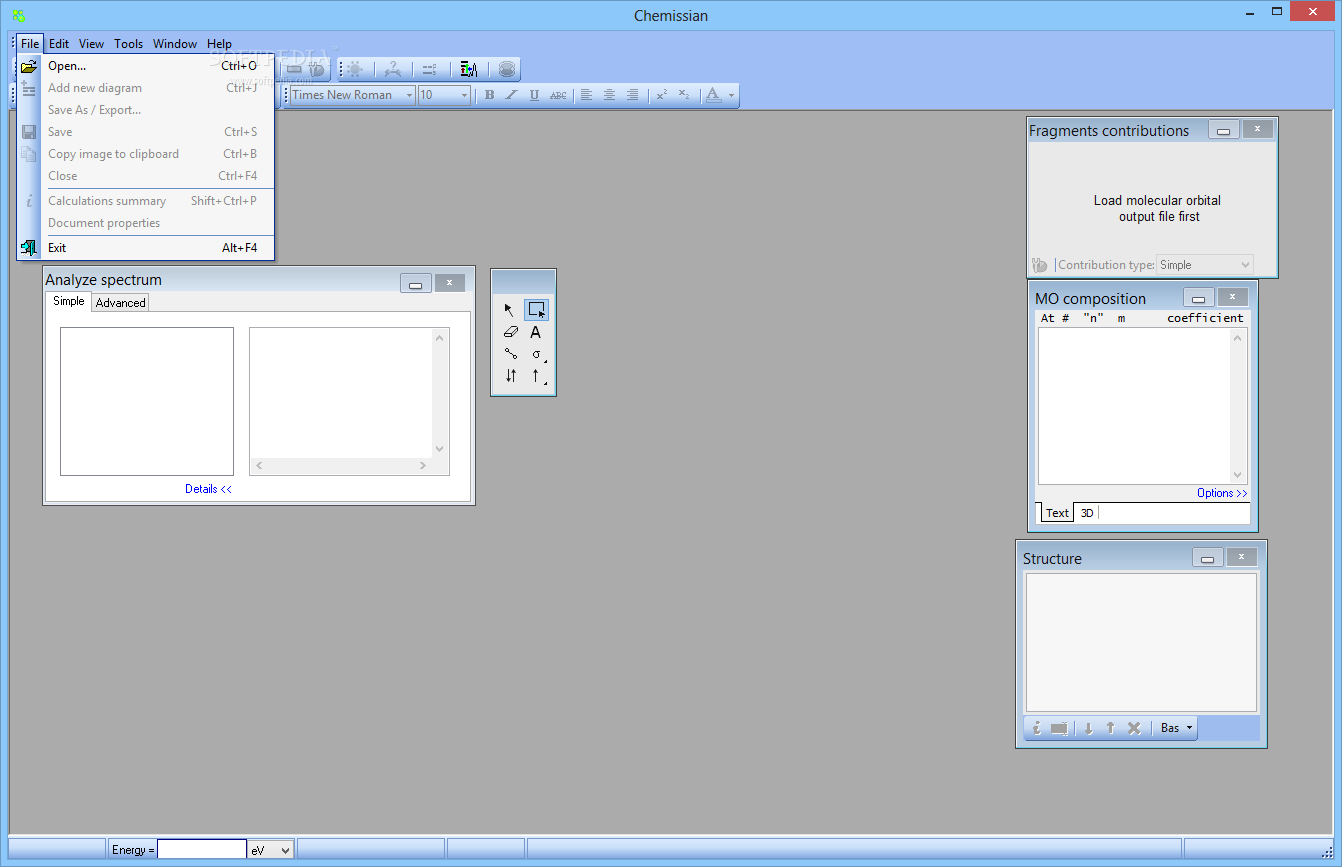Select the paired electrons arrows tool
The image size is (1342, 867).
pos(510,376)
